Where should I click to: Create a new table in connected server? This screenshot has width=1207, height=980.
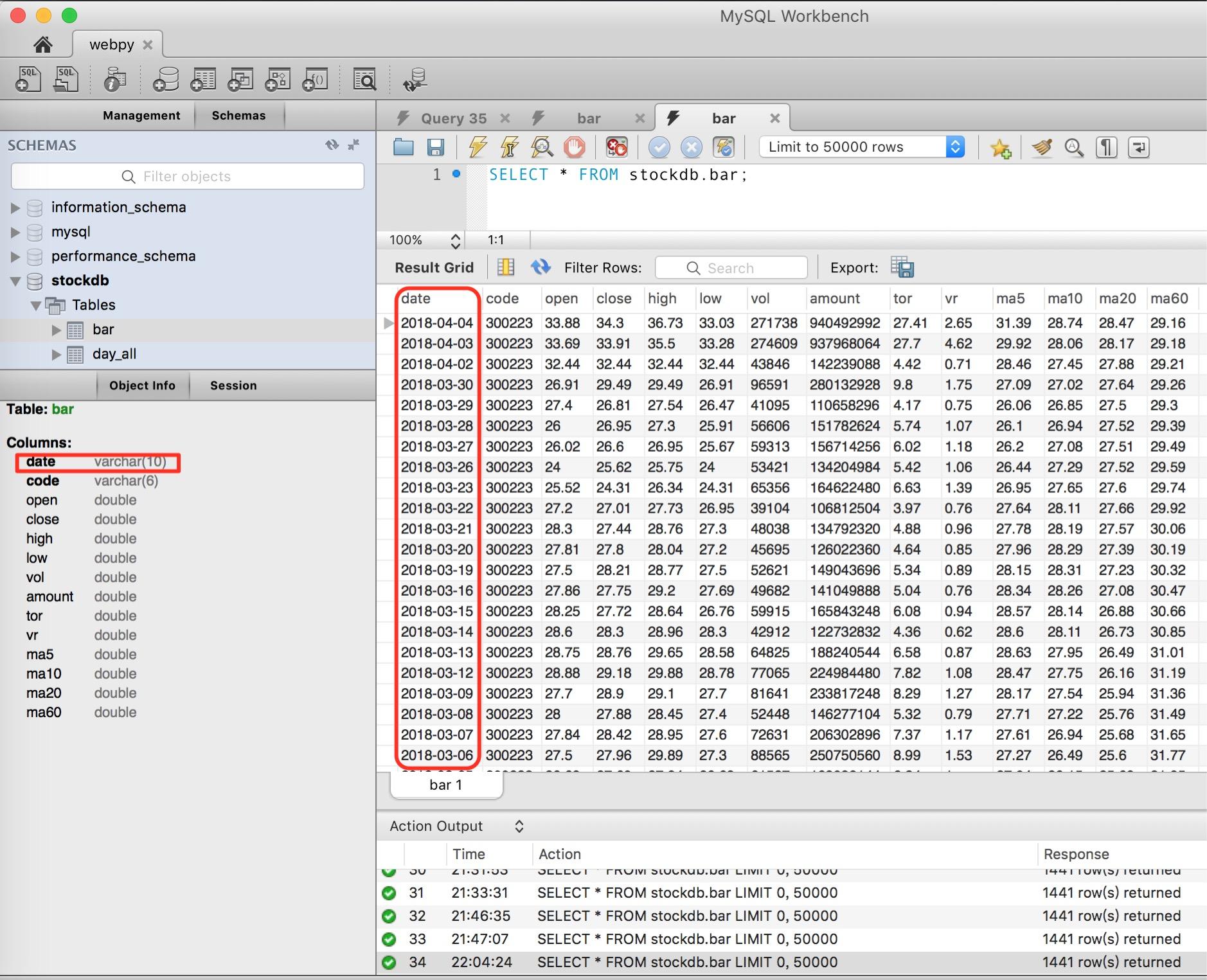click(x=203, y=78)
